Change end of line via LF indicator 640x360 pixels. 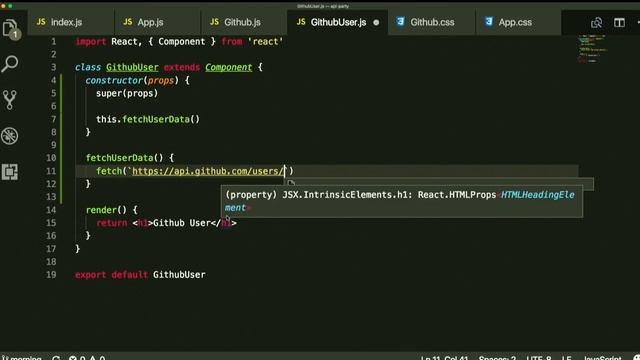click(566, 358)
